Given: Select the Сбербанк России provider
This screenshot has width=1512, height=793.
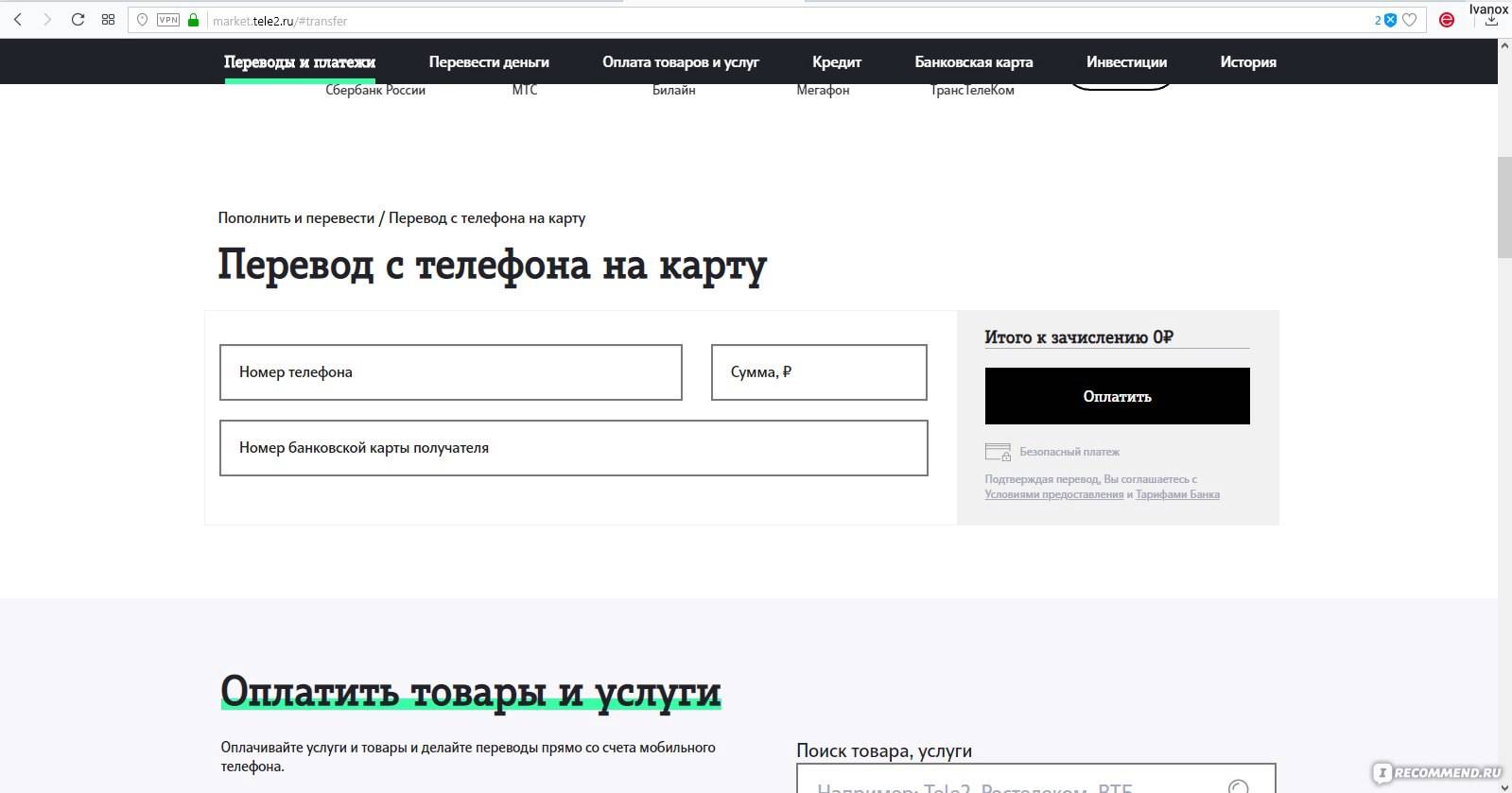Looking at the screenshot, I should [375, 91].
